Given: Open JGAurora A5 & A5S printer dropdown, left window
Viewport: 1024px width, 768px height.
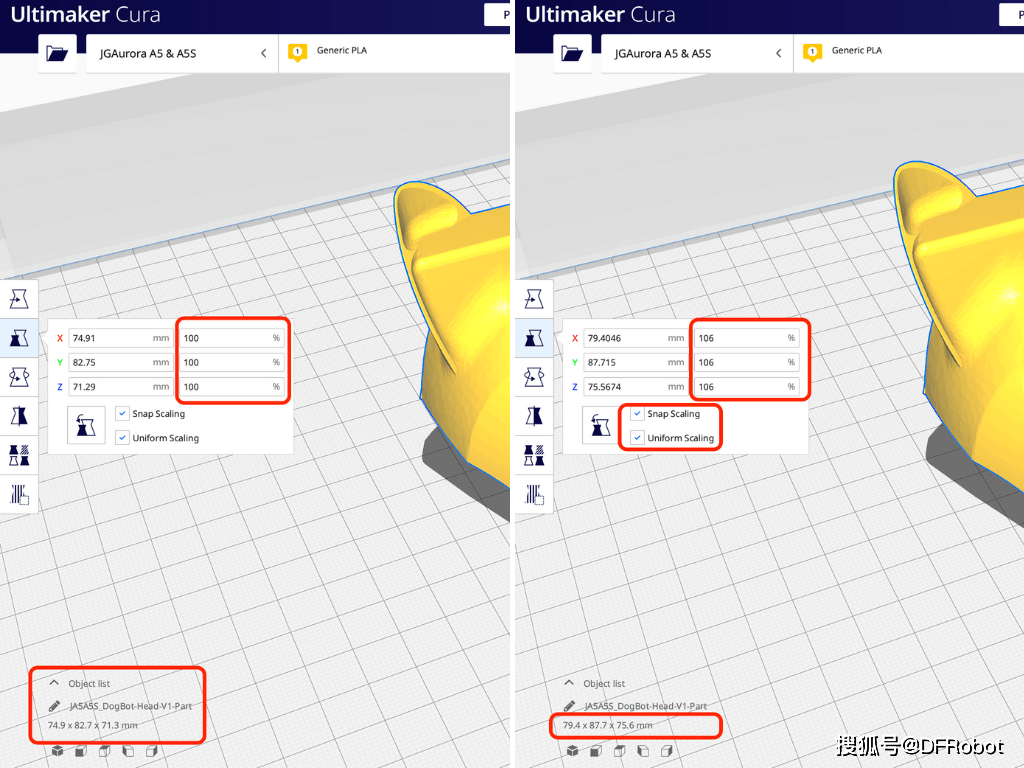Looking at the screenshot, I should (x=182, y=54).
